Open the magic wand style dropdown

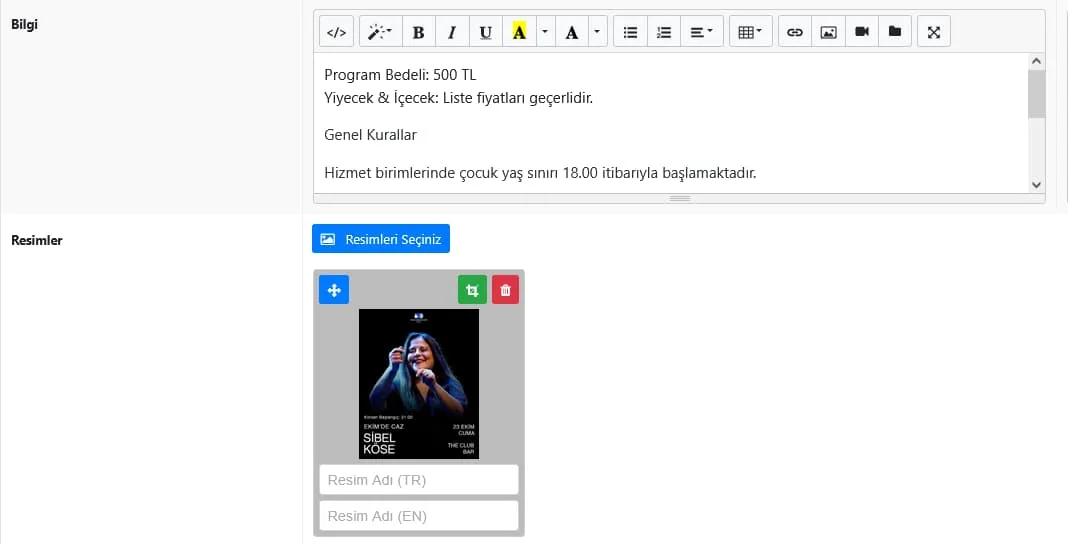coord(380,32)
